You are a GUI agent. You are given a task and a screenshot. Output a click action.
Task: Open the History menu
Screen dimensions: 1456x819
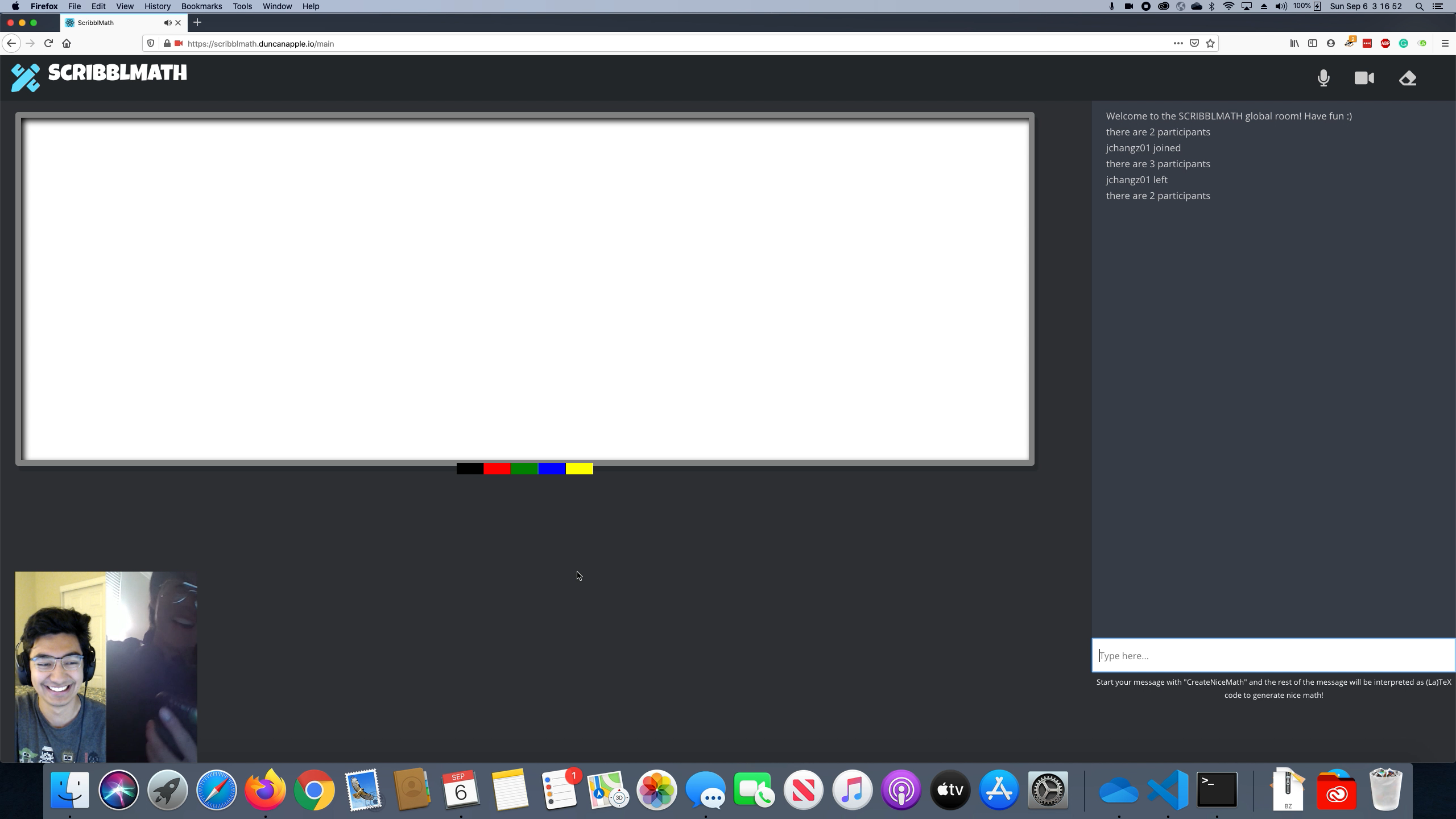[157, 6]
